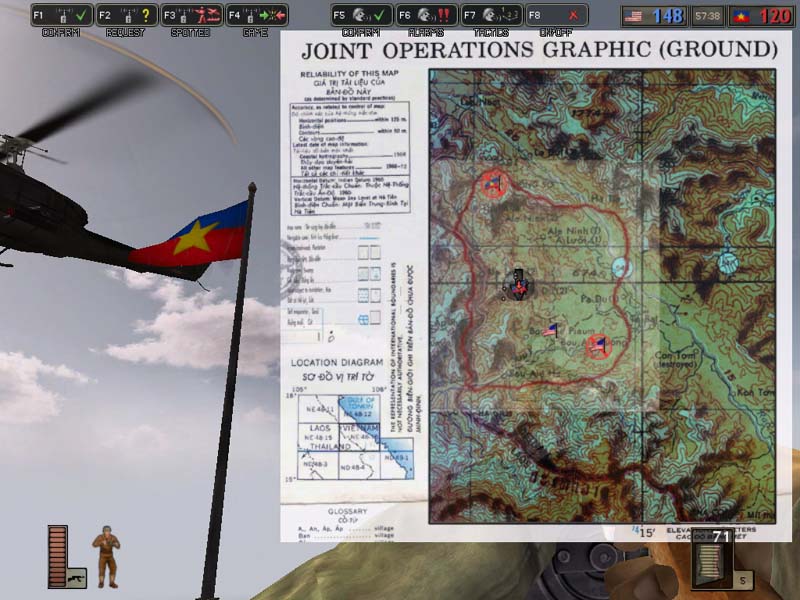Click the US flag ticket counter
The image size is (800, 600).
coord(653,16)
